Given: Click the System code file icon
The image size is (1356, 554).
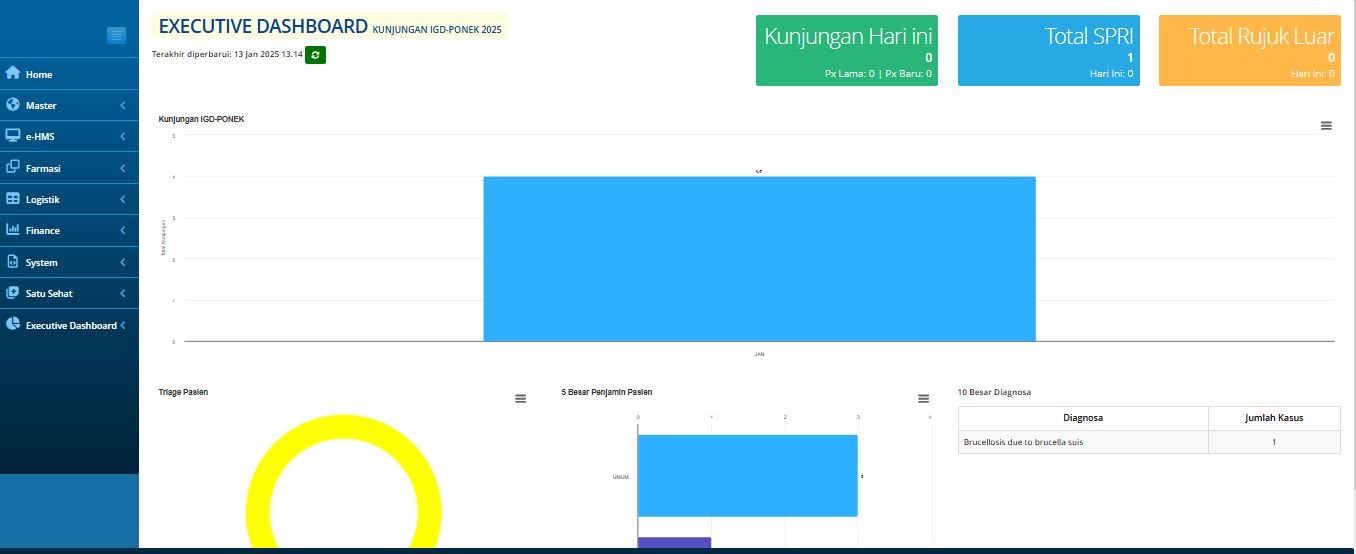Looking at the screenshot, I should [x=13, y=262].
